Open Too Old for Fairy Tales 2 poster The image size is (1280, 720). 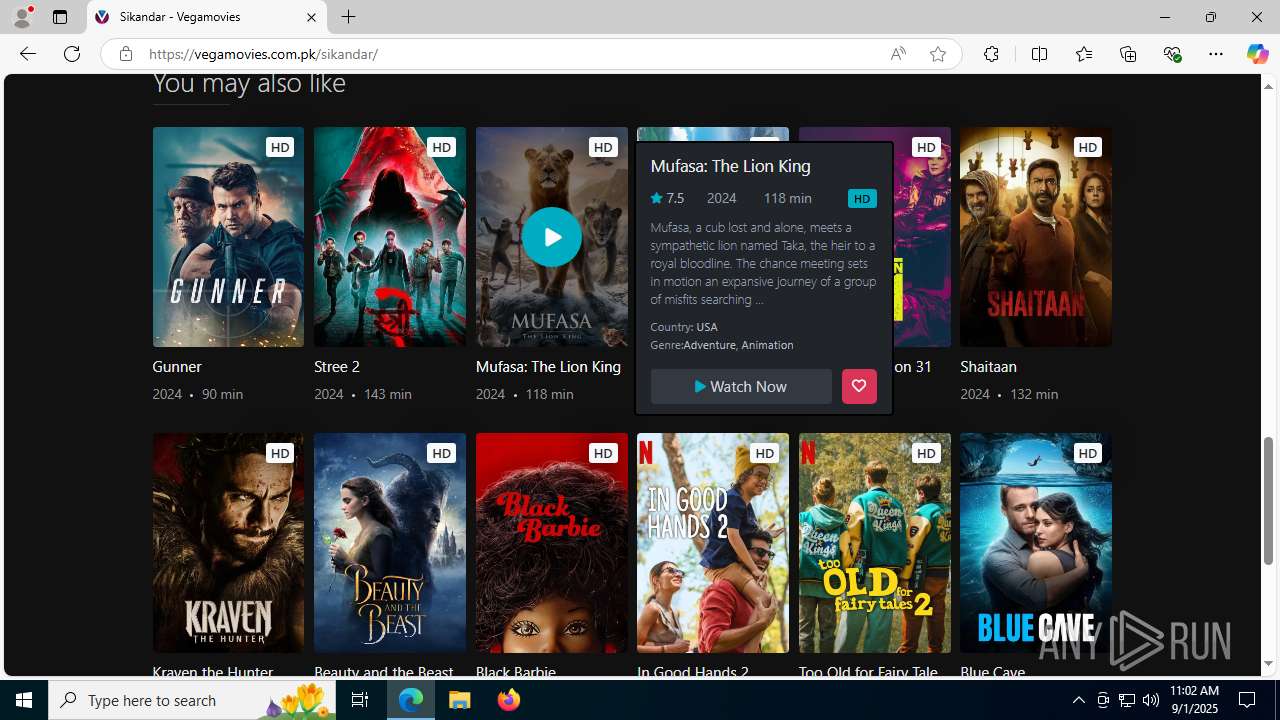875,543
